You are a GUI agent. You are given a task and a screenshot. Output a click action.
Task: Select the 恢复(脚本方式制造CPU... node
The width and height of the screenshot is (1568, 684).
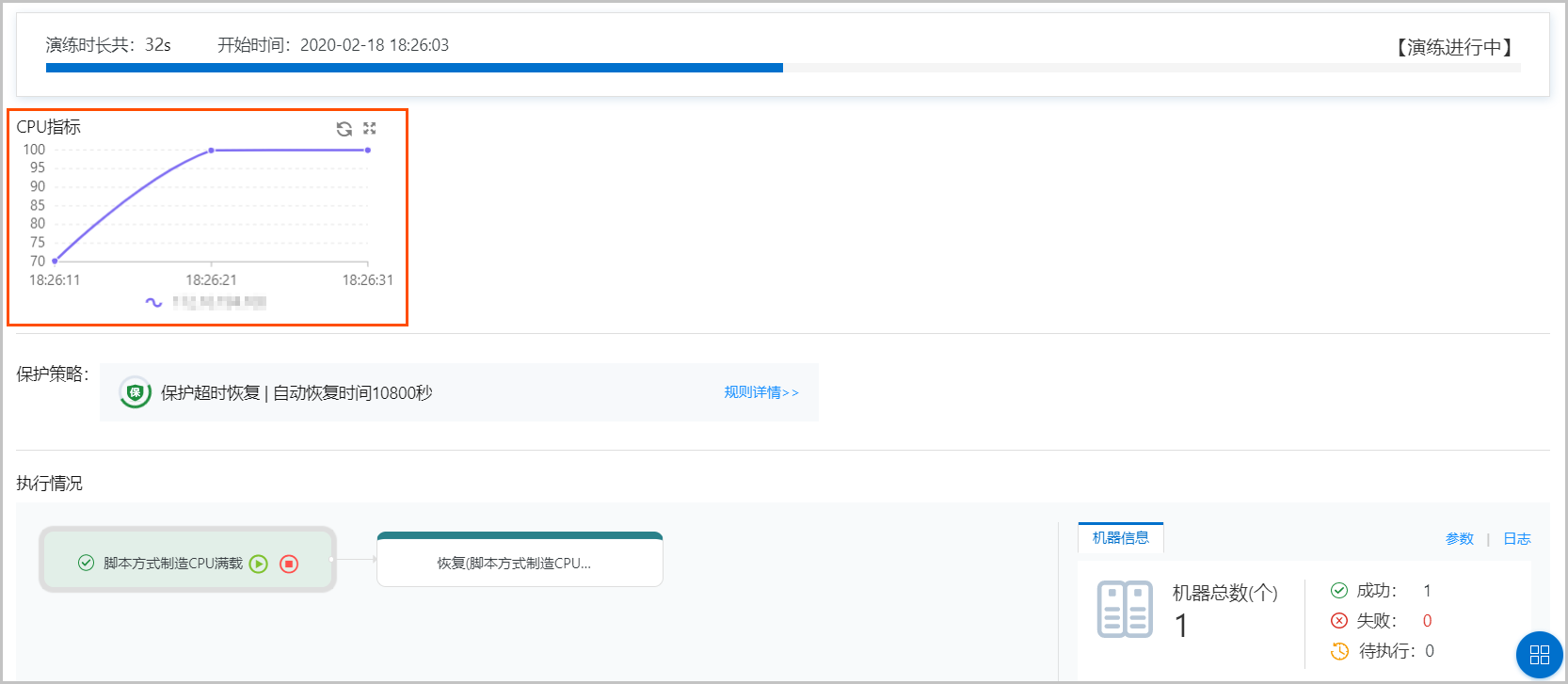(520, 564)
